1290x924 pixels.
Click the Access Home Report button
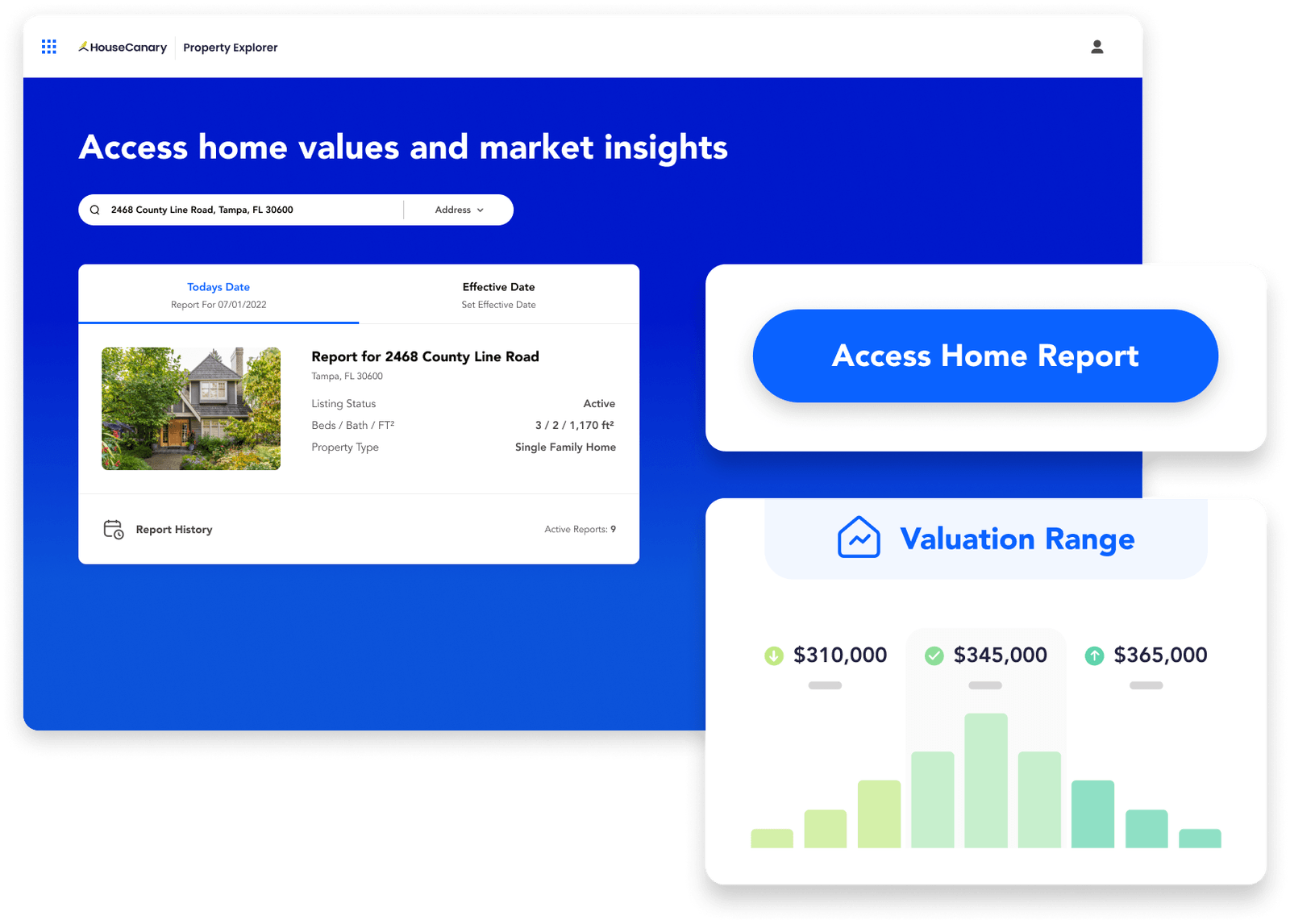point(985,356)
